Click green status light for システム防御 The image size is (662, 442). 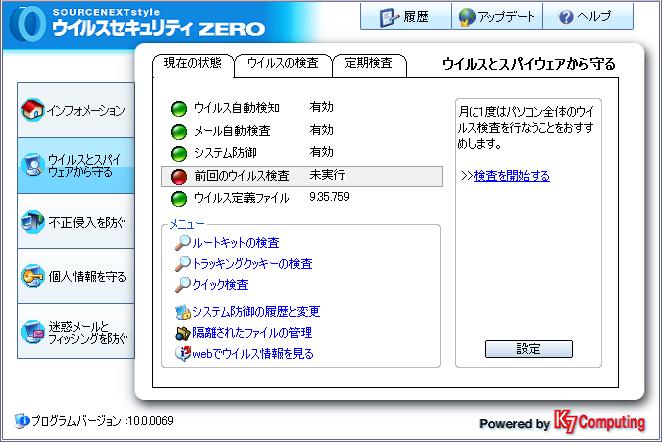click(179, 154)
